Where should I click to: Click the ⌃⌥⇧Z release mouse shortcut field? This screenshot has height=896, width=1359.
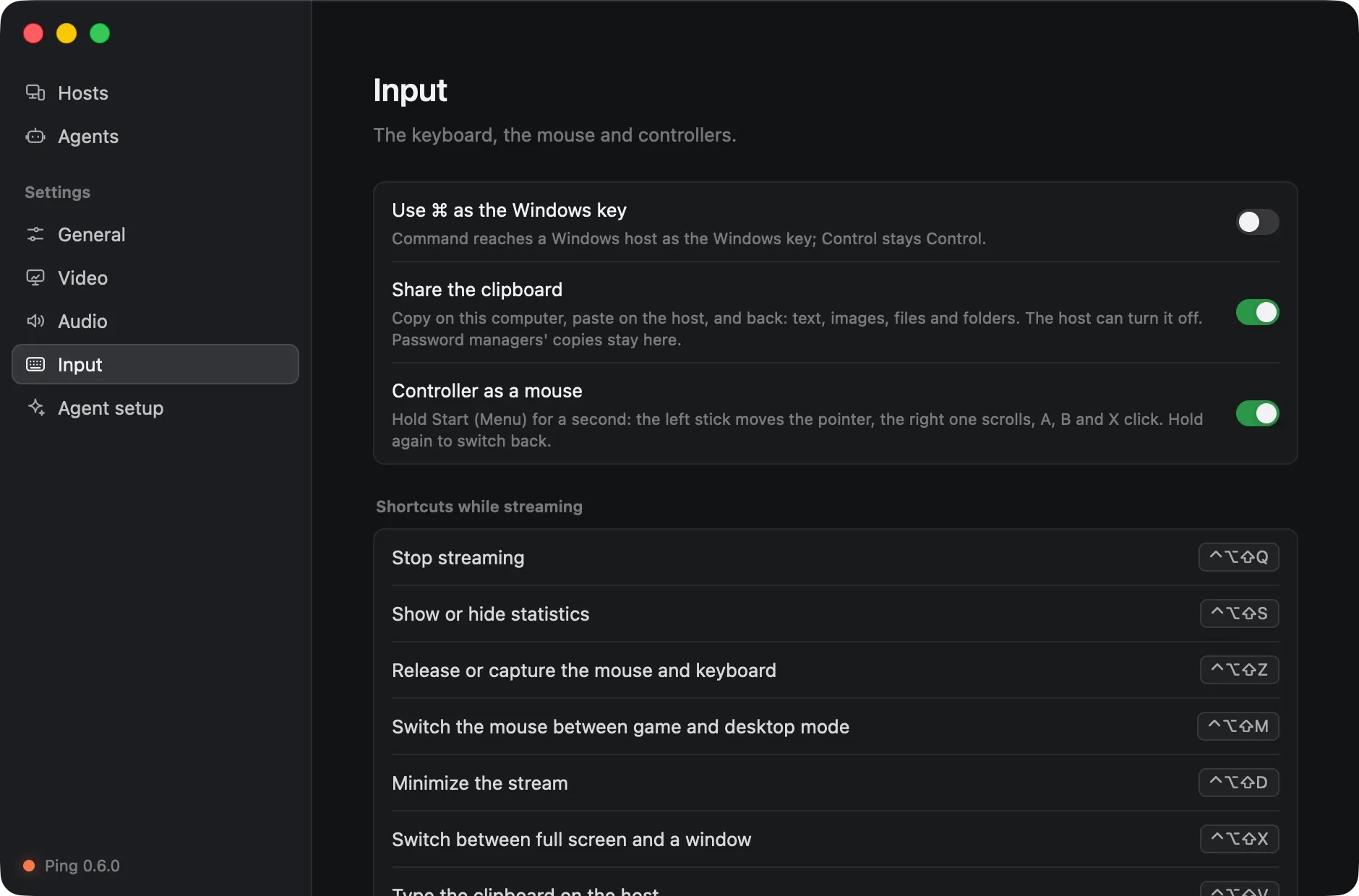tap(1239, 670)
